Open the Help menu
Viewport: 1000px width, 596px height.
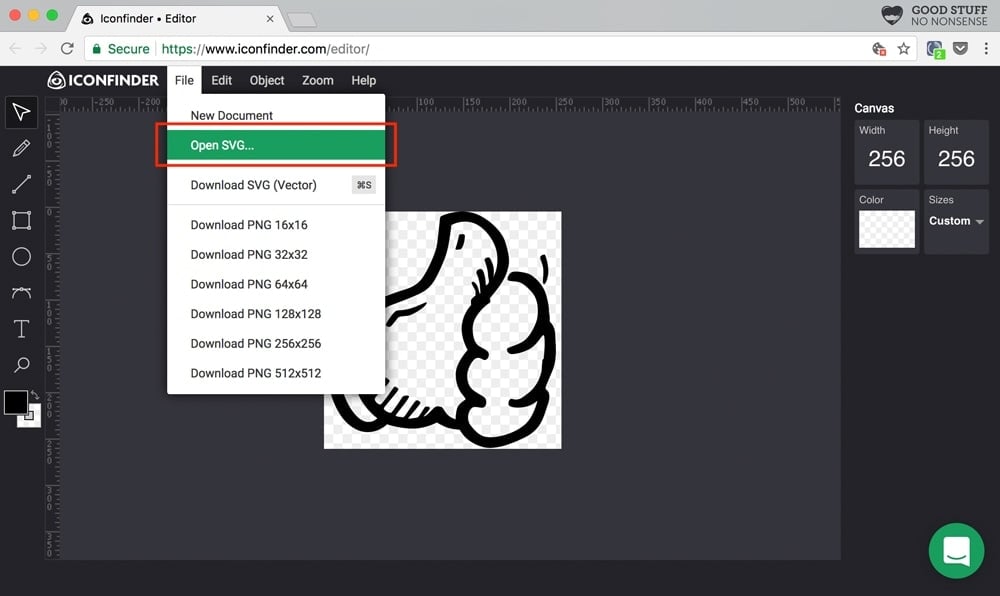click(x=363, y=80)
